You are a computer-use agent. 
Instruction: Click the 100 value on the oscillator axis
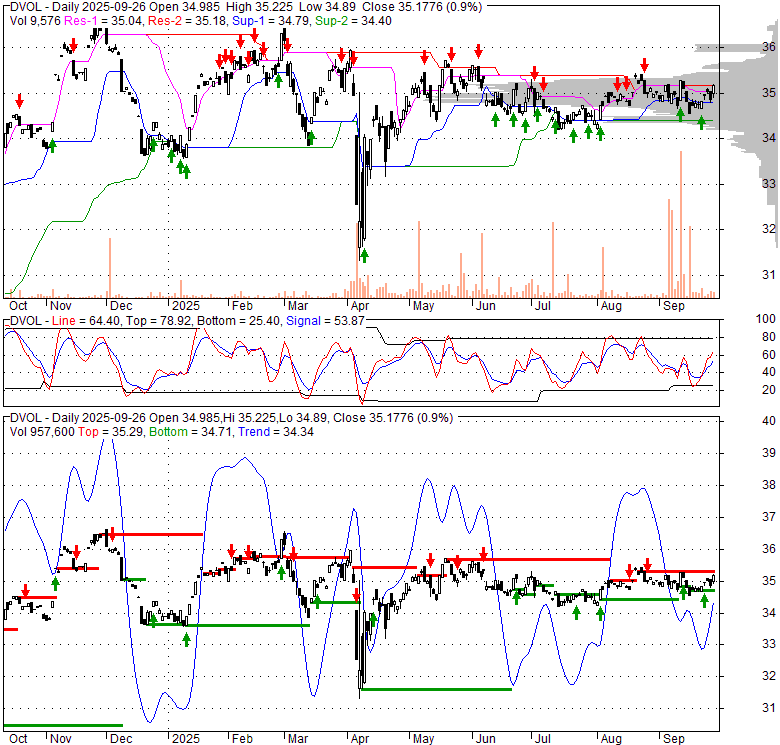(766, 319)
